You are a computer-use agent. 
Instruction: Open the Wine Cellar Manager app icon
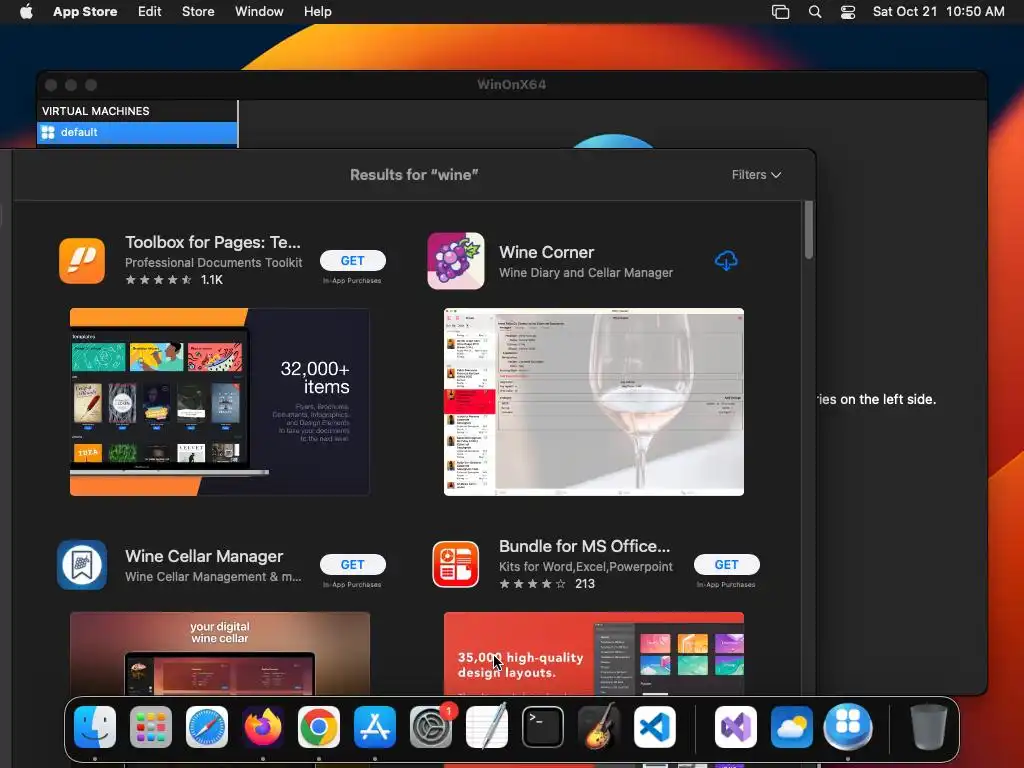(x=82, y=565)
